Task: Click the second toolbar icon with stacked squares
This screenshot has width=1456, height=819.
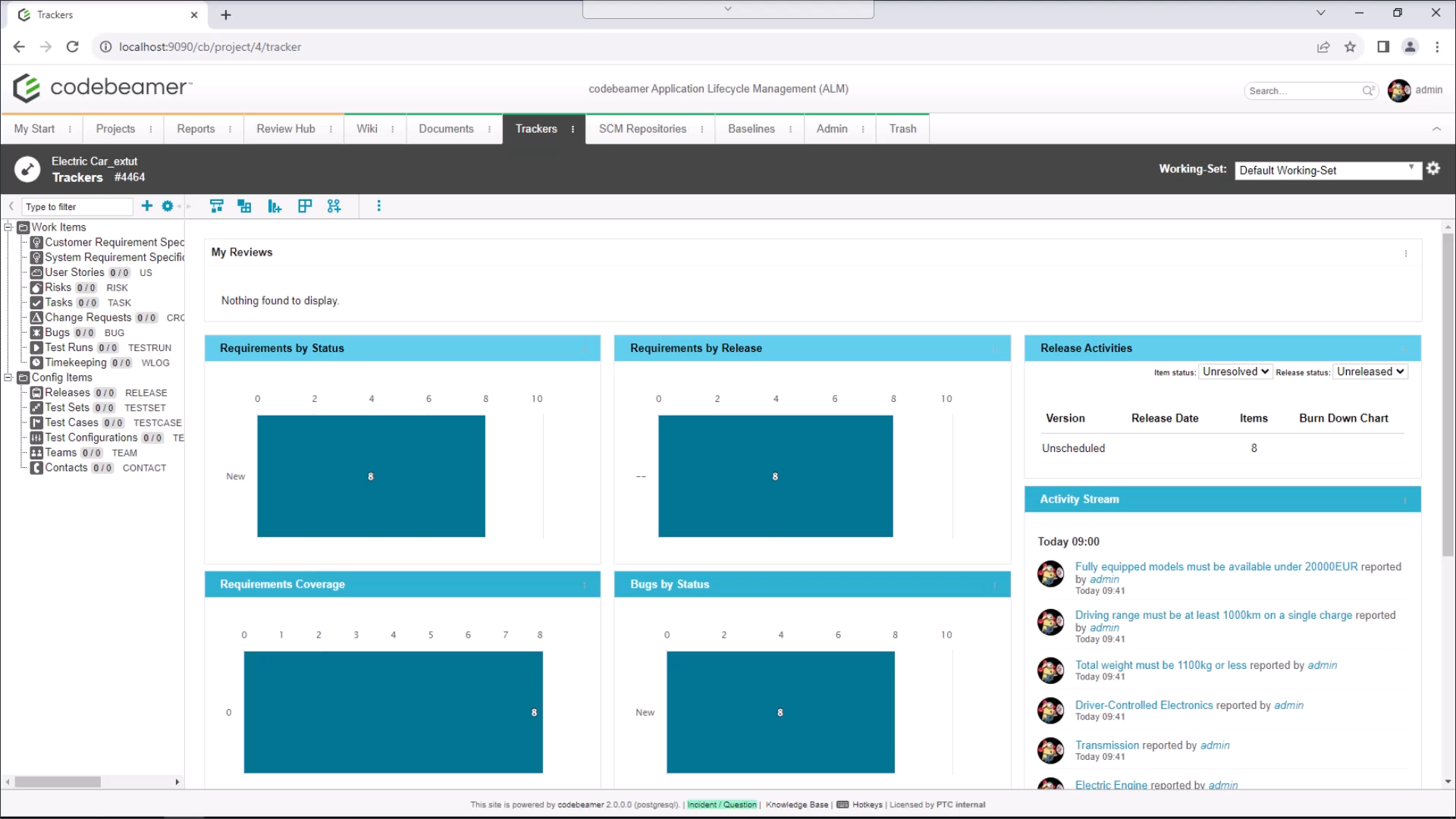Action: pyautogui.click(x=244, y=206)
